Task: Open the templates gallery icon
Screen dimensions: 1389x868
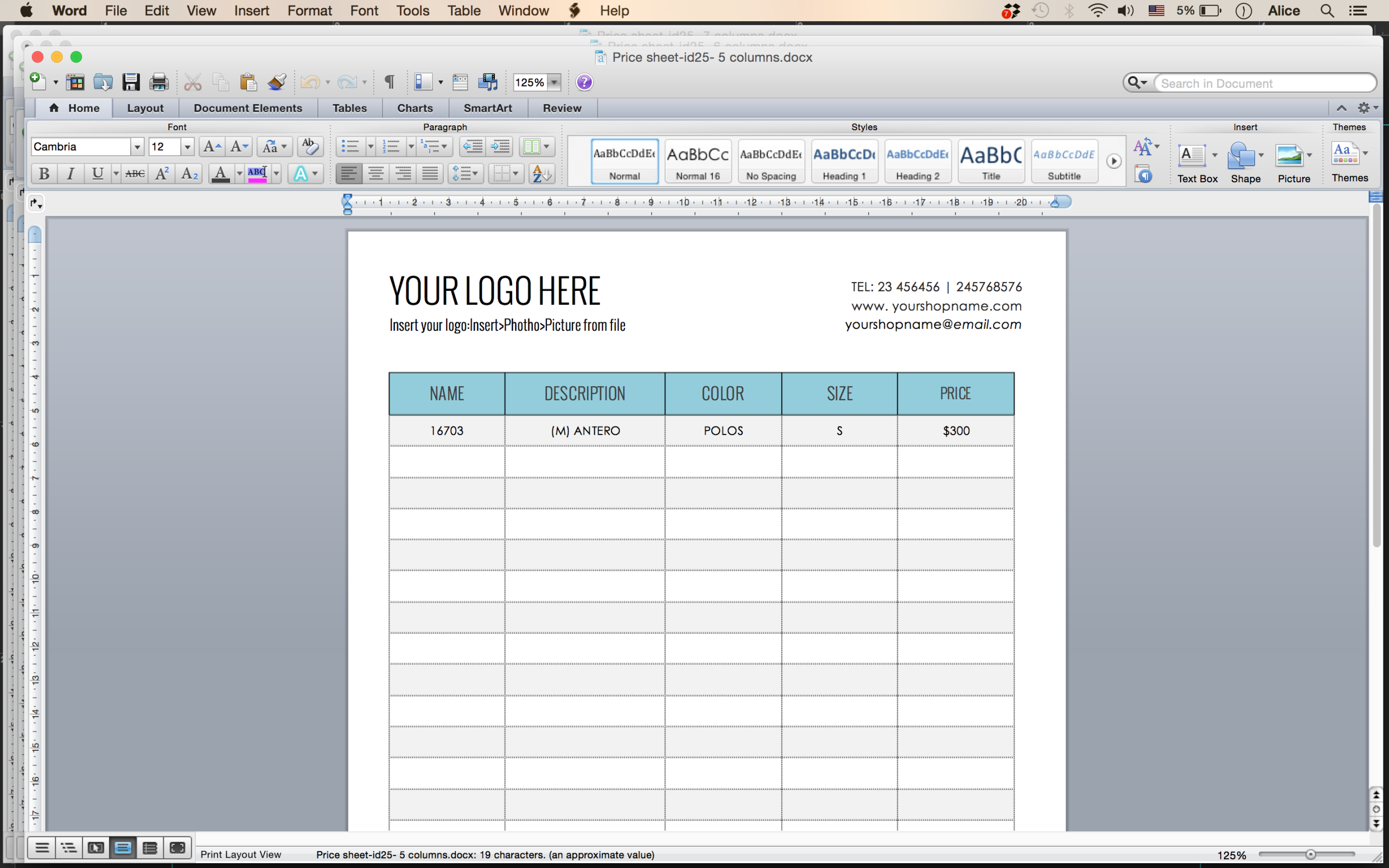Action: coord(75,82)
